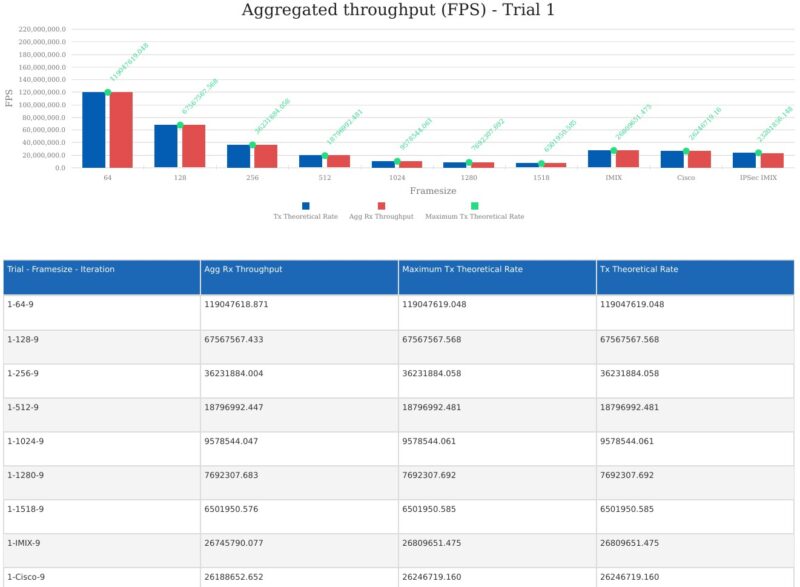Click the green marker above the 256 framesize bars

click(253, 143)
